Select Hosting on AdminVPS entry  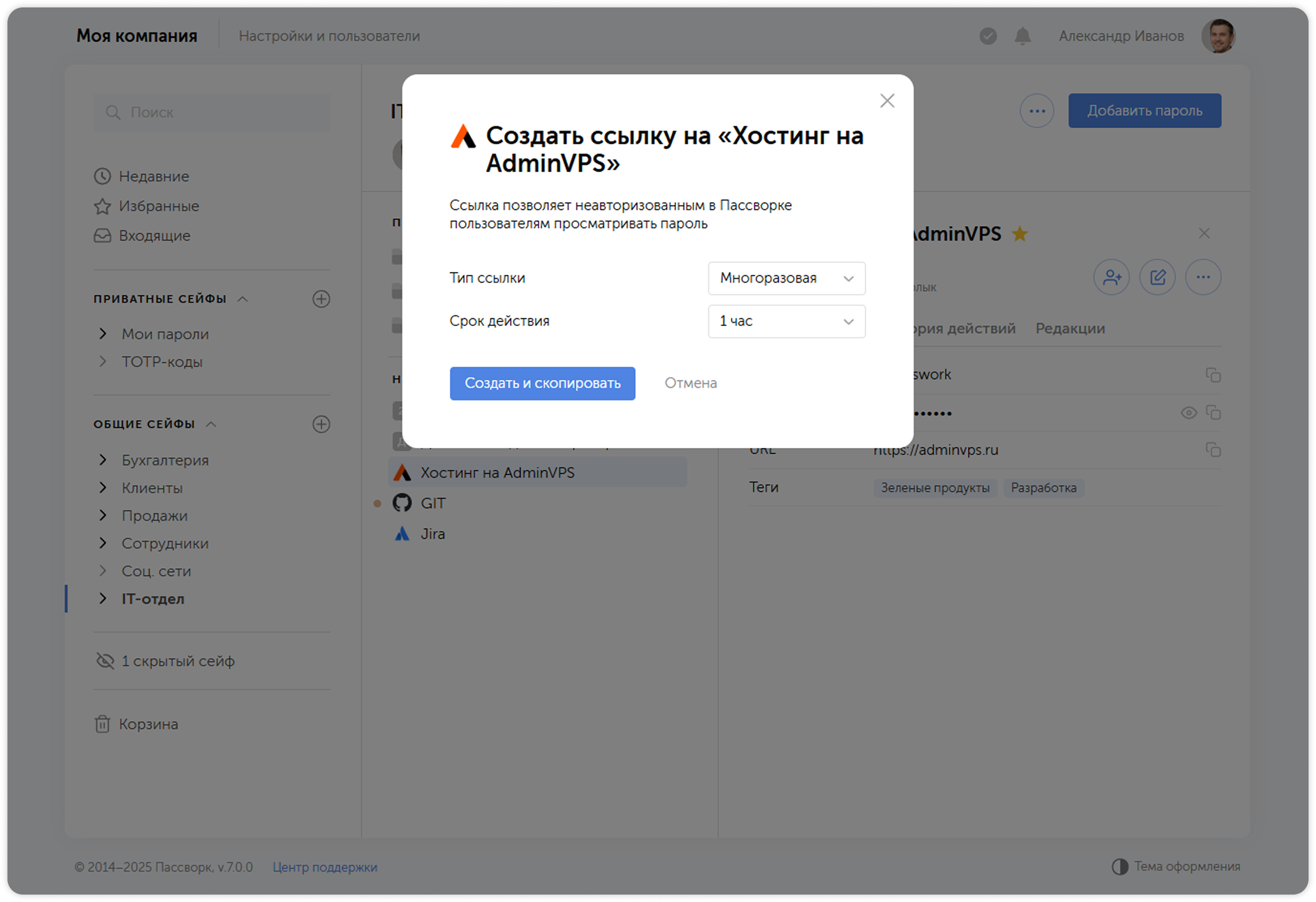[x=537, y=473]
